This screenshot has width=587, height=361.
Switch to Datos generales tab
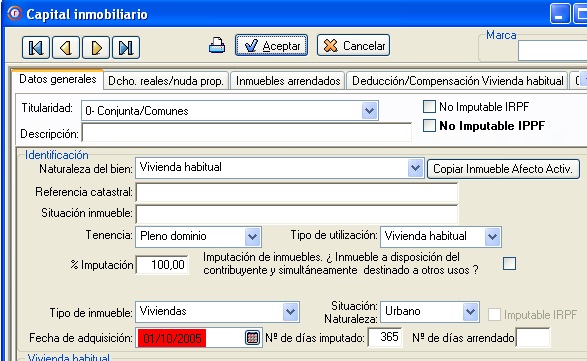coord(58,79)
